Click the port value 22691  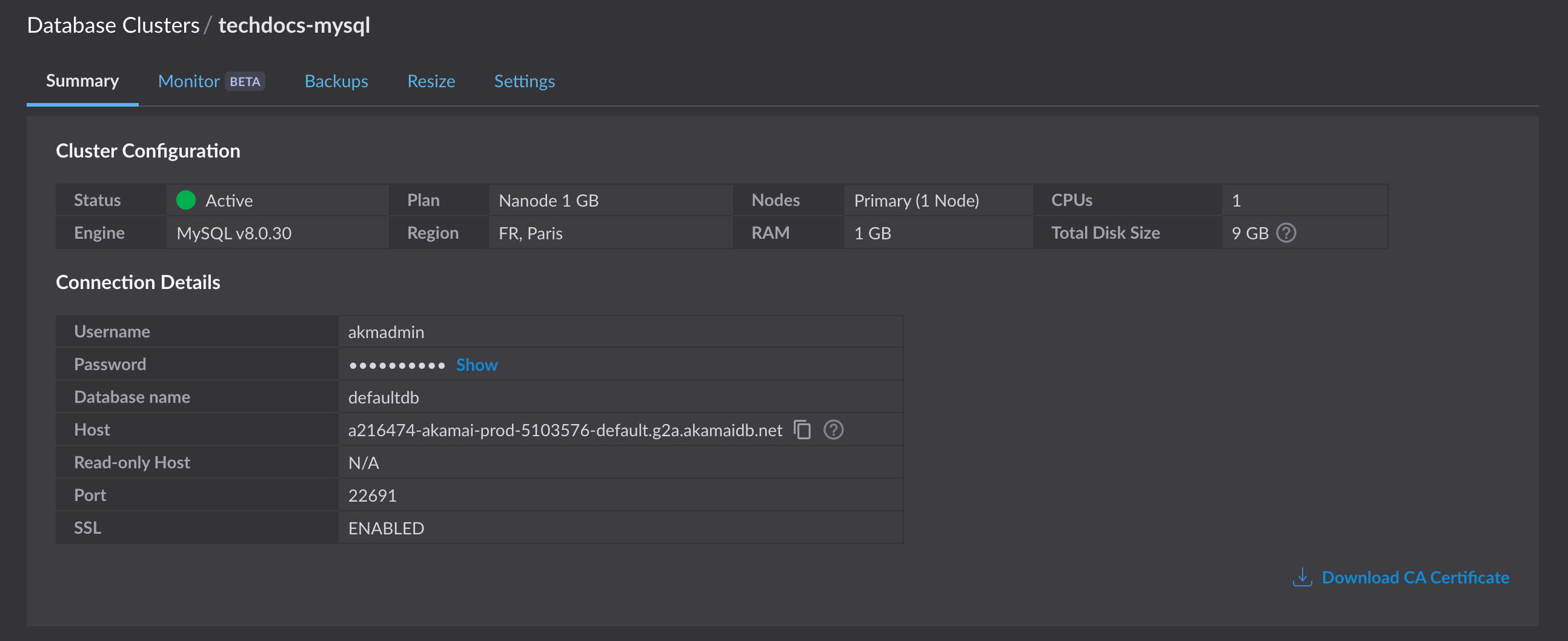(x=372, y=494)
